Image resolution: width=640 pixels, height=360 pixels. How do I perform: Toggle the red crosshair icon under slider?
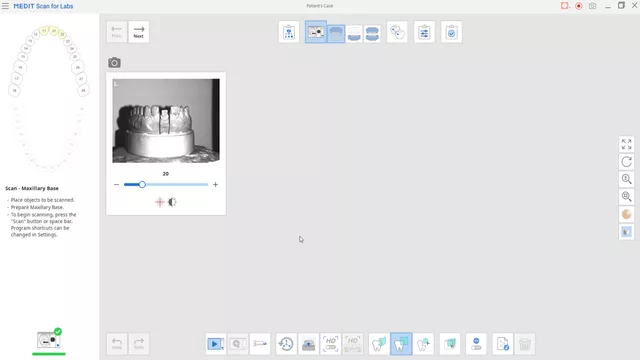[160, 202]
